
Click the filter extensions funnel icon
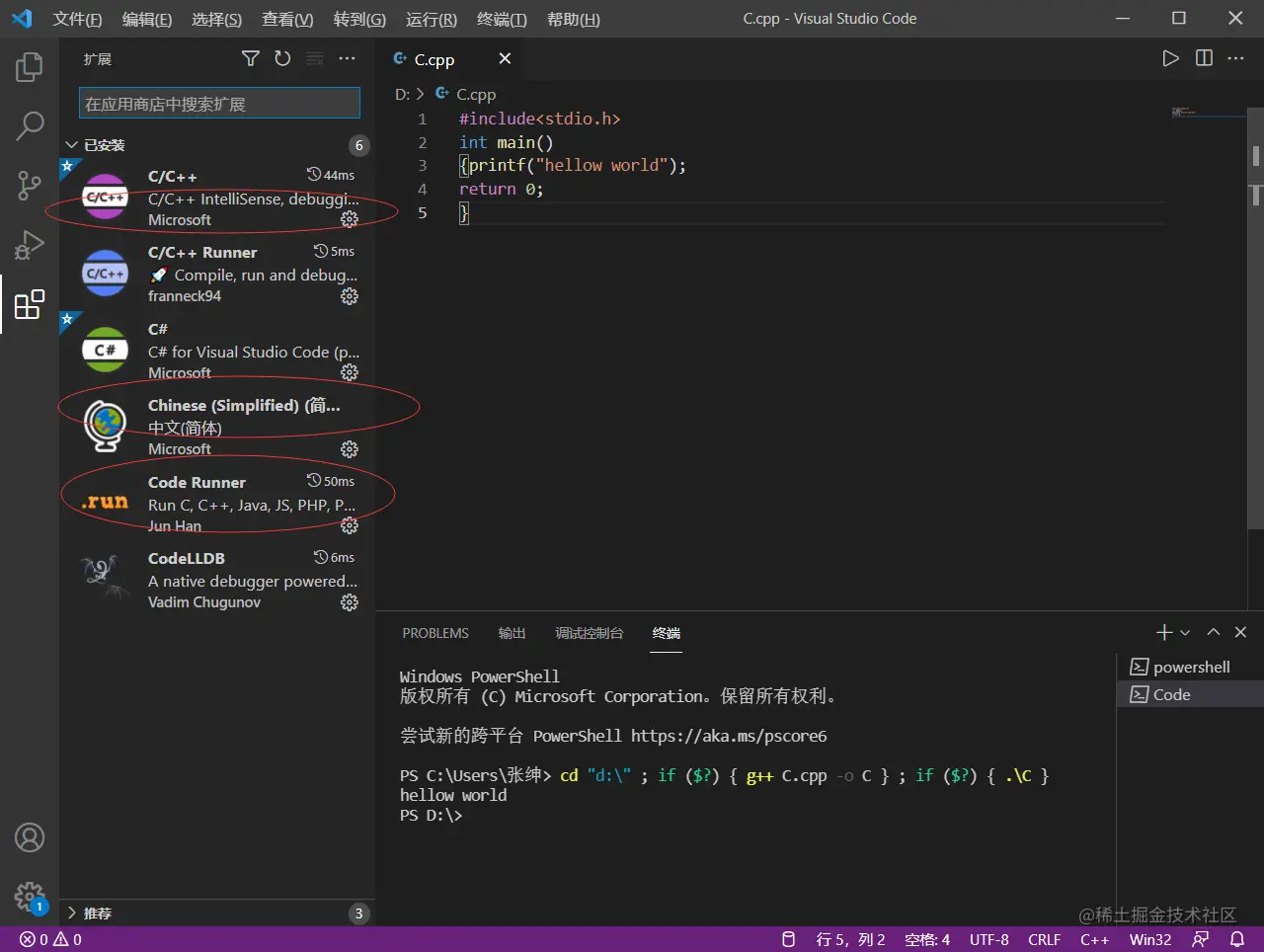251,59
